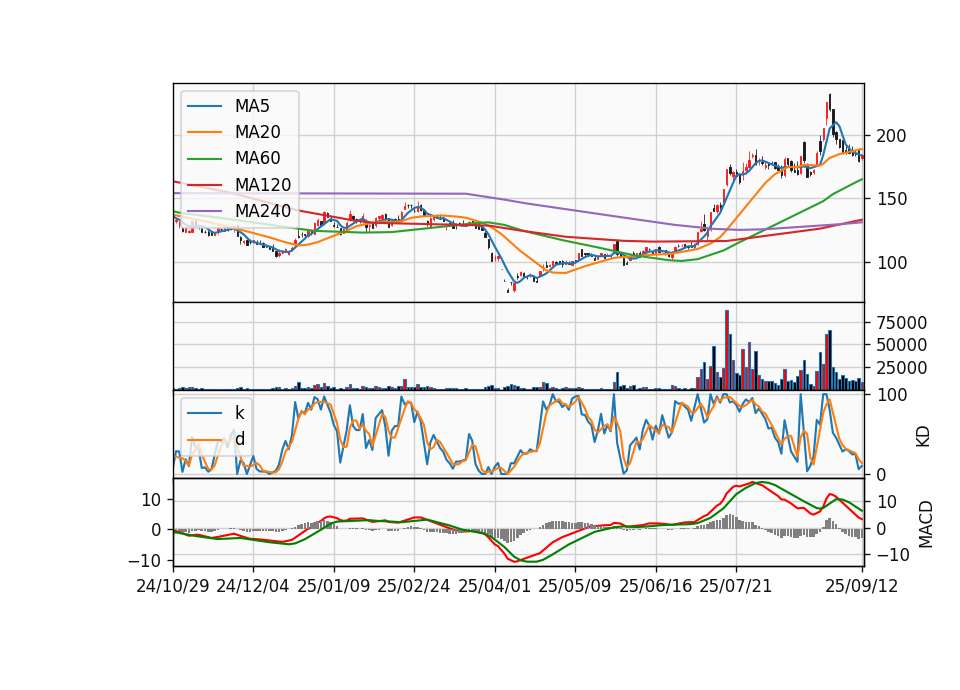This screenshot has width=960, height=690.
Task: Click the 150 price axis label
Action: click(x=891, y=199)
